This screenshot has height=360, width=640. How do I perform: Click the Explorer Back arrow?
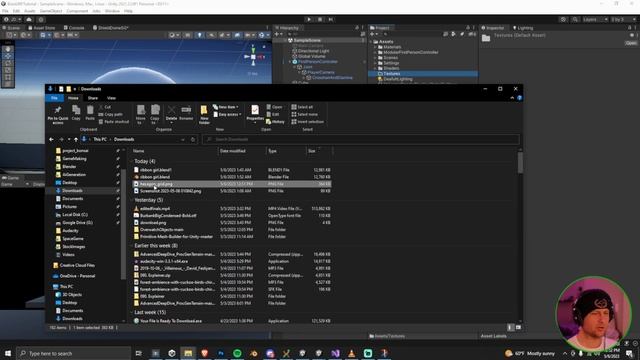pyautogui.click(x=51, y=140)
